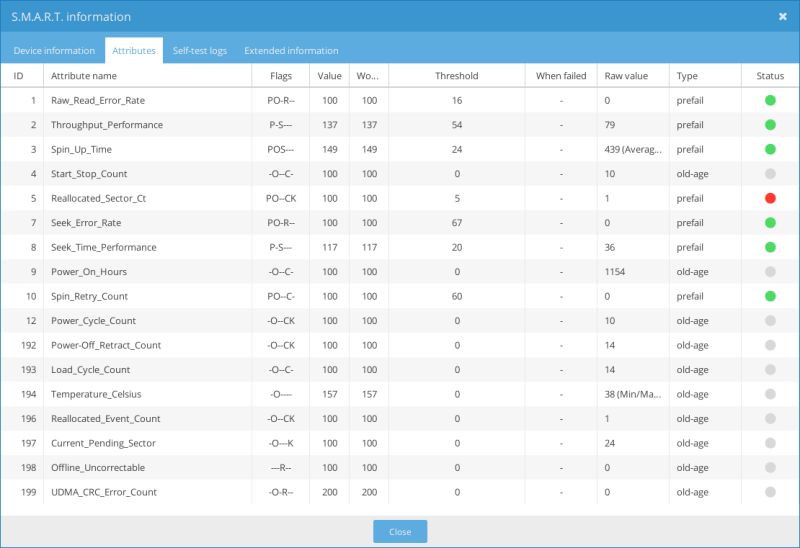Select the Load_Cycle_Count attribute name
800x548 pixels.
coord(90,370)
